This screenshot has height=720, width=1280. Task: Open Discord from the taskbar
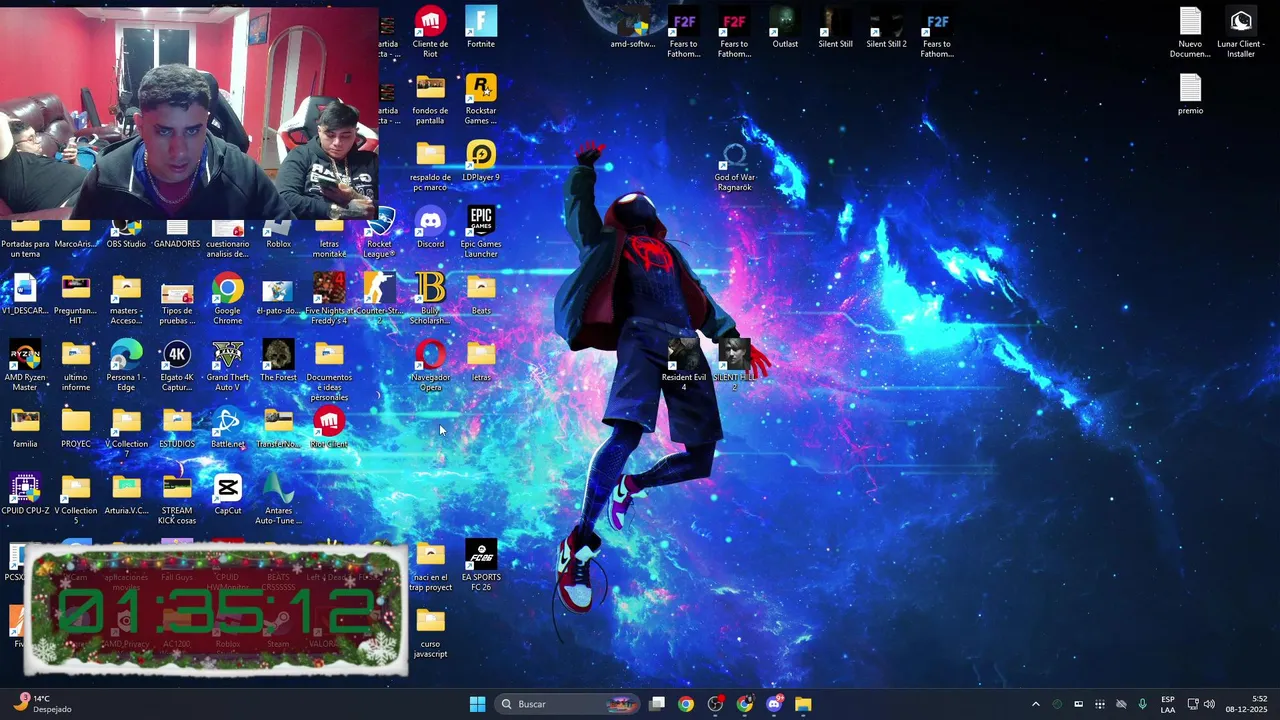coord(774,704)
